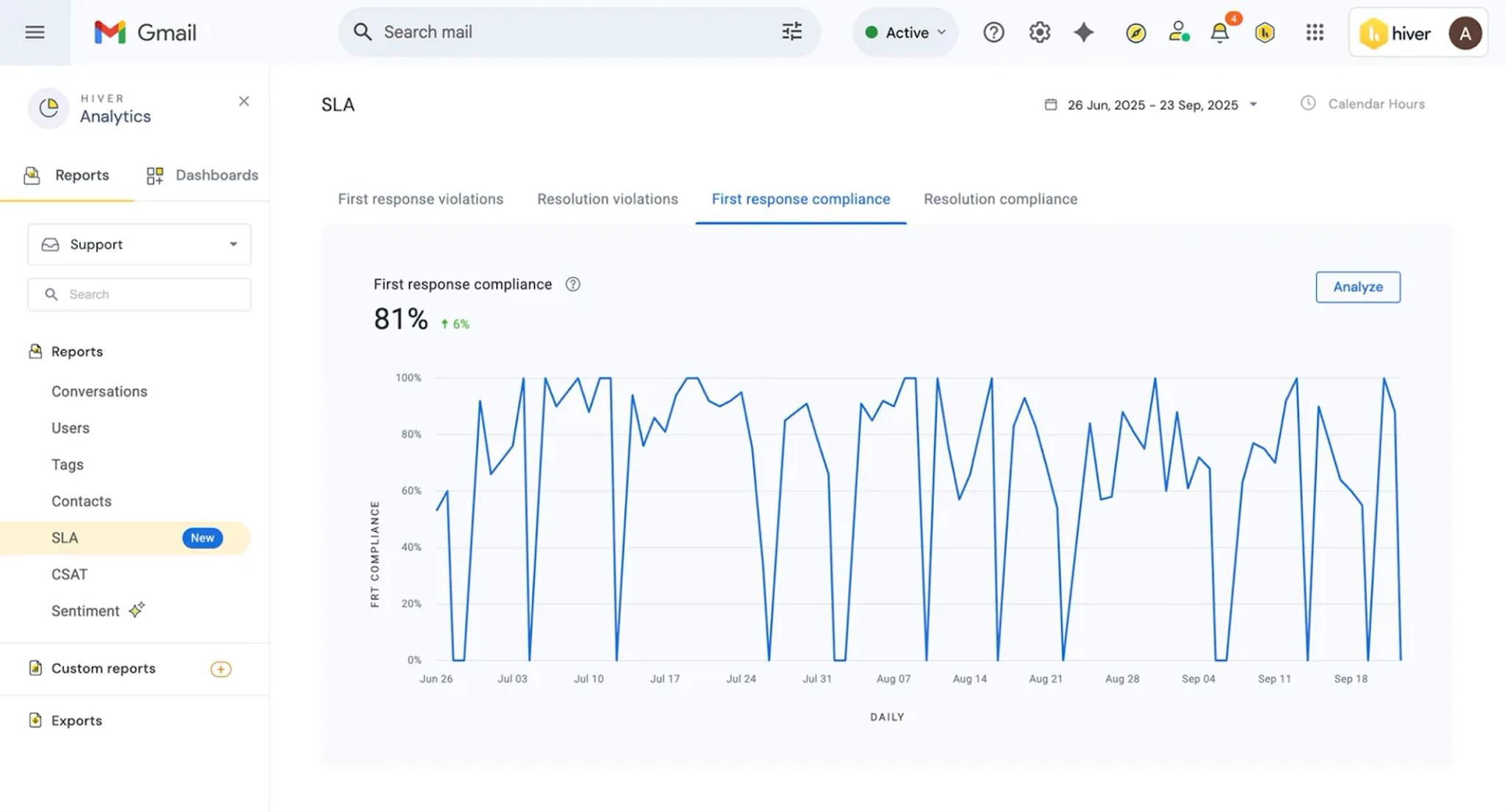Open account avatar A
The image size is (1505, 812).
[x=1465, y=33]
